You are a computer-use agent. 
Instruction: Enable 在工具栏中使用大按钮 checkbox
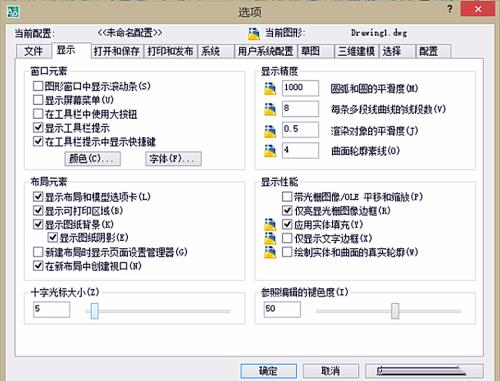38,114
